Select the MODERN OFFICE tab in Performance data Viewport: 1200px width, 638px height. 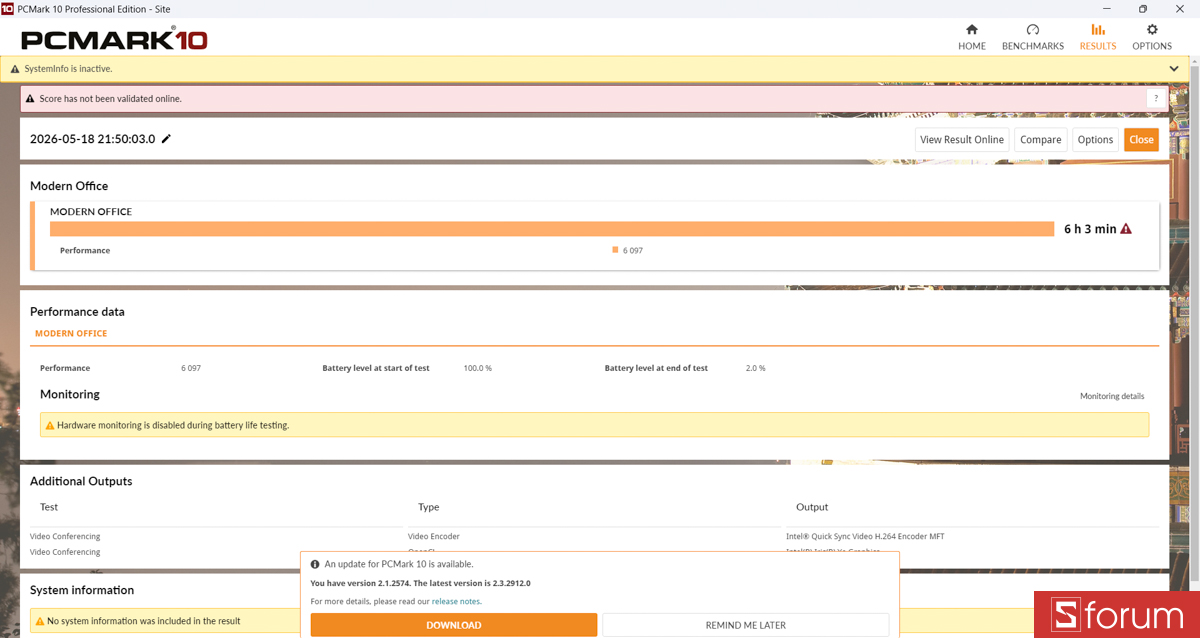pyautogui.click(x=71, y=334)
